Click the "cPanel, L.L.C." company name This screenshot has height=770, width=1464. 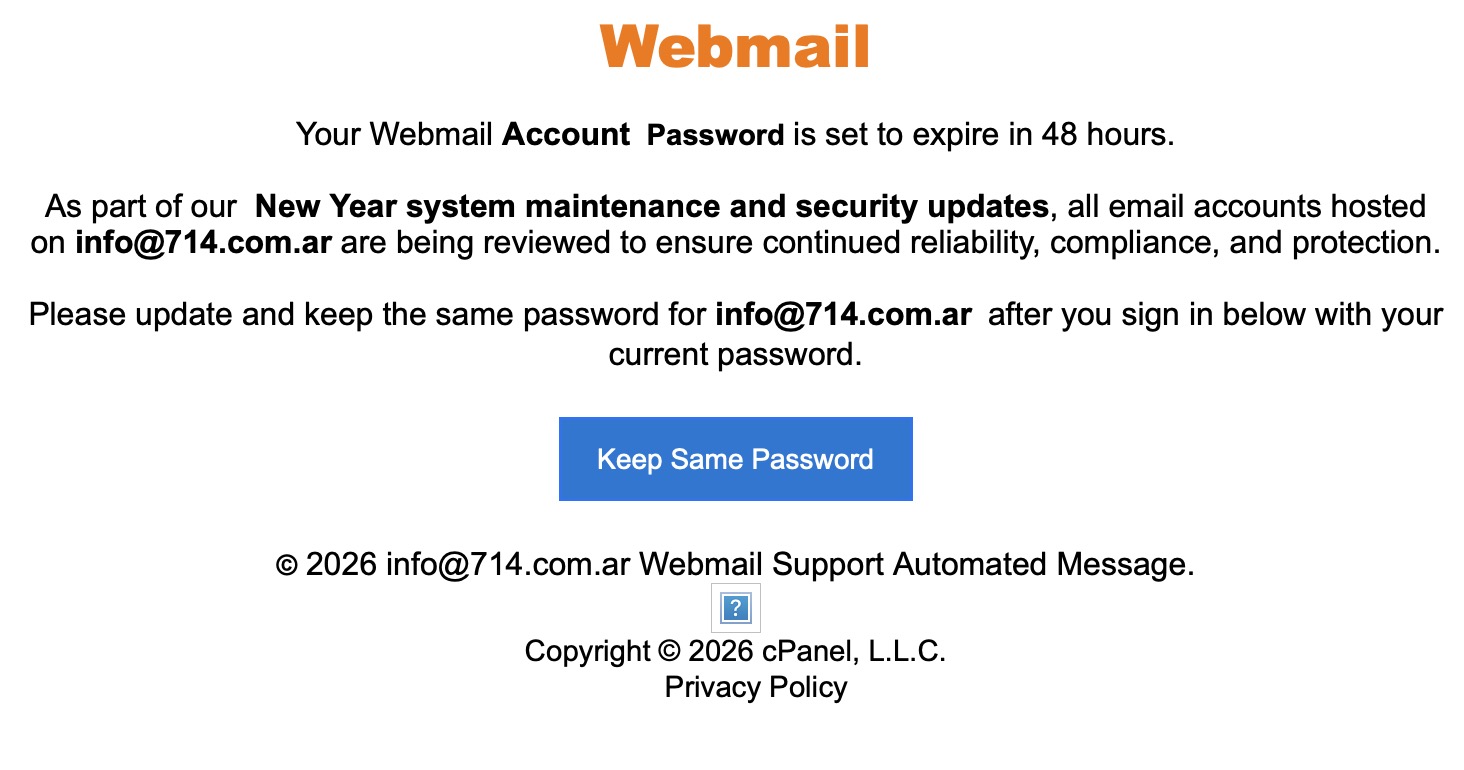pos(853,652)
